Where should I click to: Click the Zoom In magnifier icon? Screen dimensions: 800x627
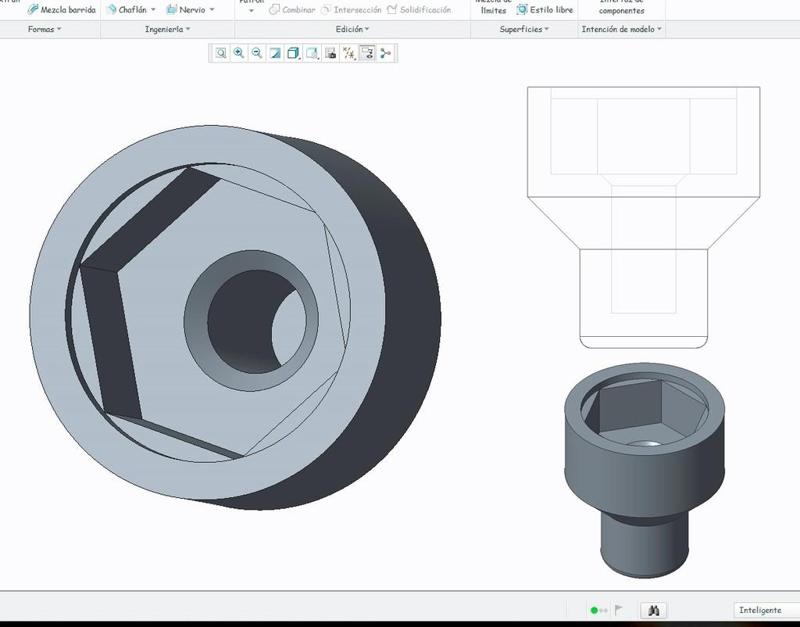click(239, 53)
